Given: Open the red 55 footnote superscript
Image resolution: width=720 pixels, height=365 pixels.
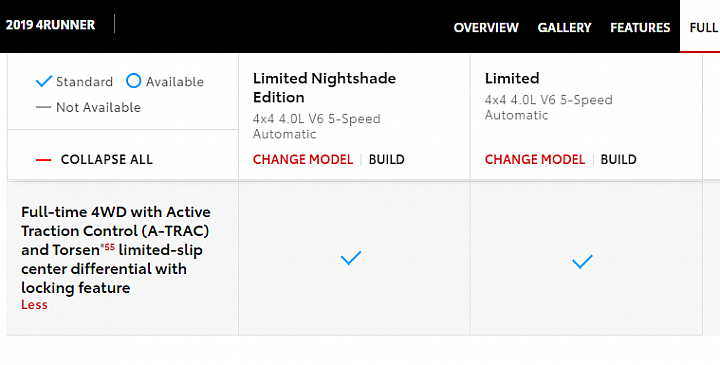Looking at the screenshot, I should [108, 247].
